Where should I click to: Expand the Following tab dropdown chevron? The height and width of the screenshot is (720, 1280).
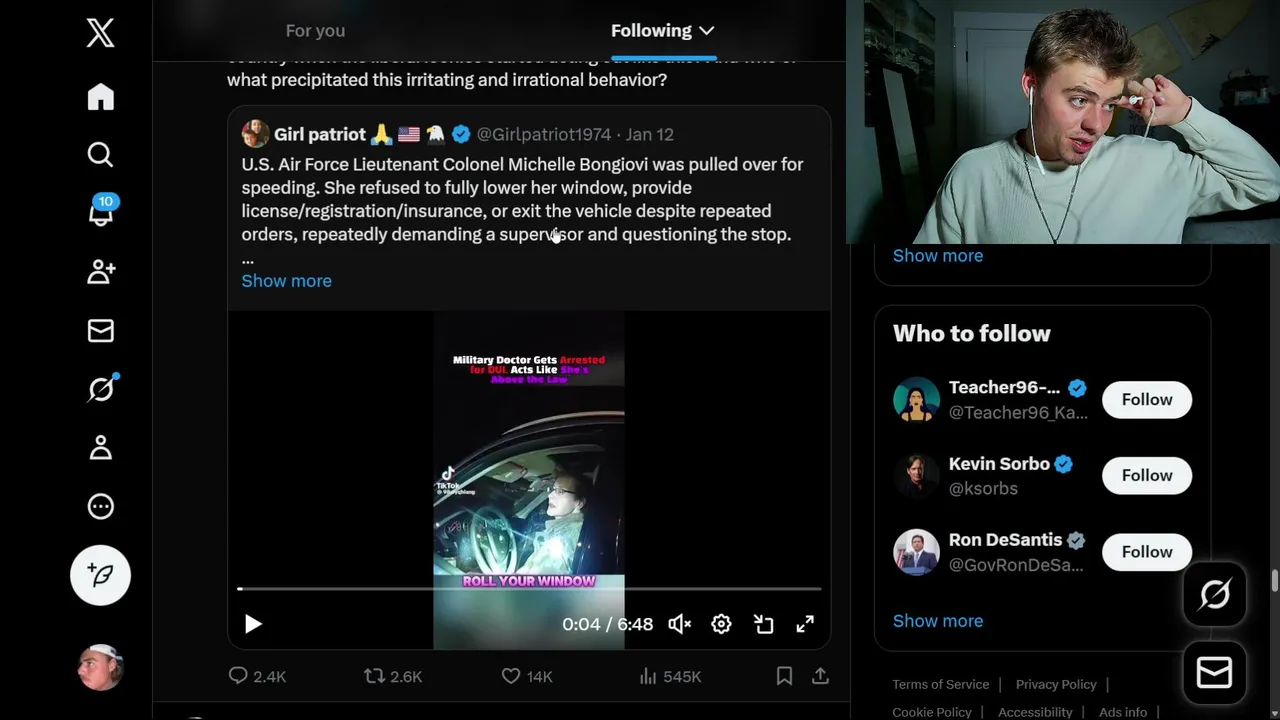coord(707,31)
